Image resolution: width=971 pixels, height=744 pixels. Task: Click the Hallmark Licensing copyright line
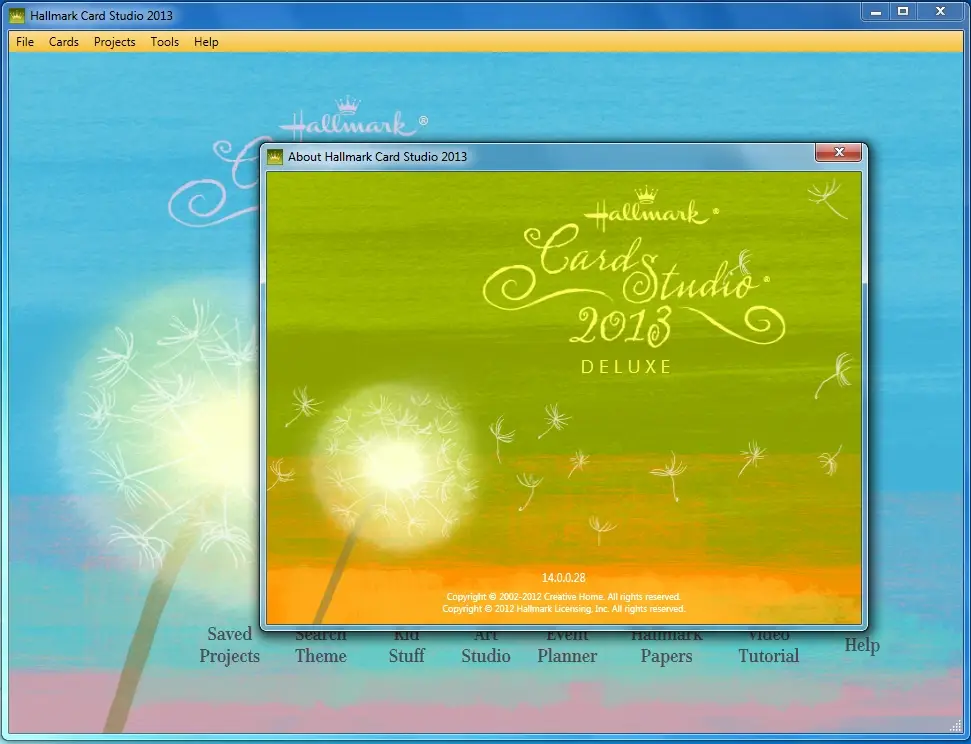(x=564, y=609)
